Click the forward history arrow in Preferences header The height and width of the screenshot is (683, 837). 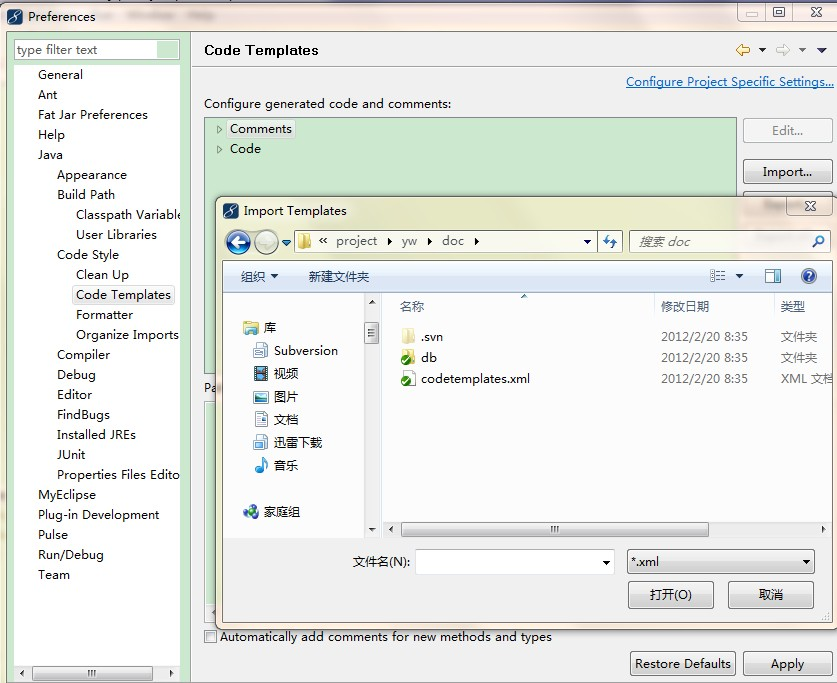(783, 50)
